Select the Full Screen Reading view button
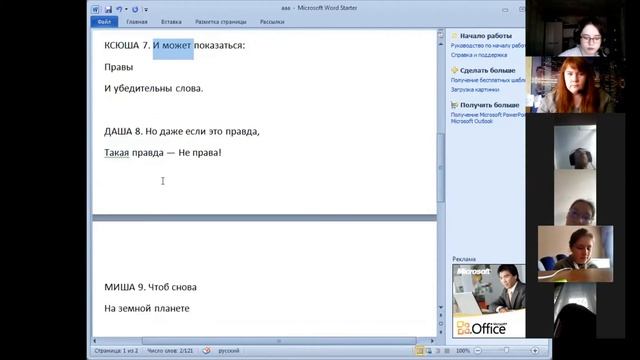 pyautogui.click(x=429, y=351)
